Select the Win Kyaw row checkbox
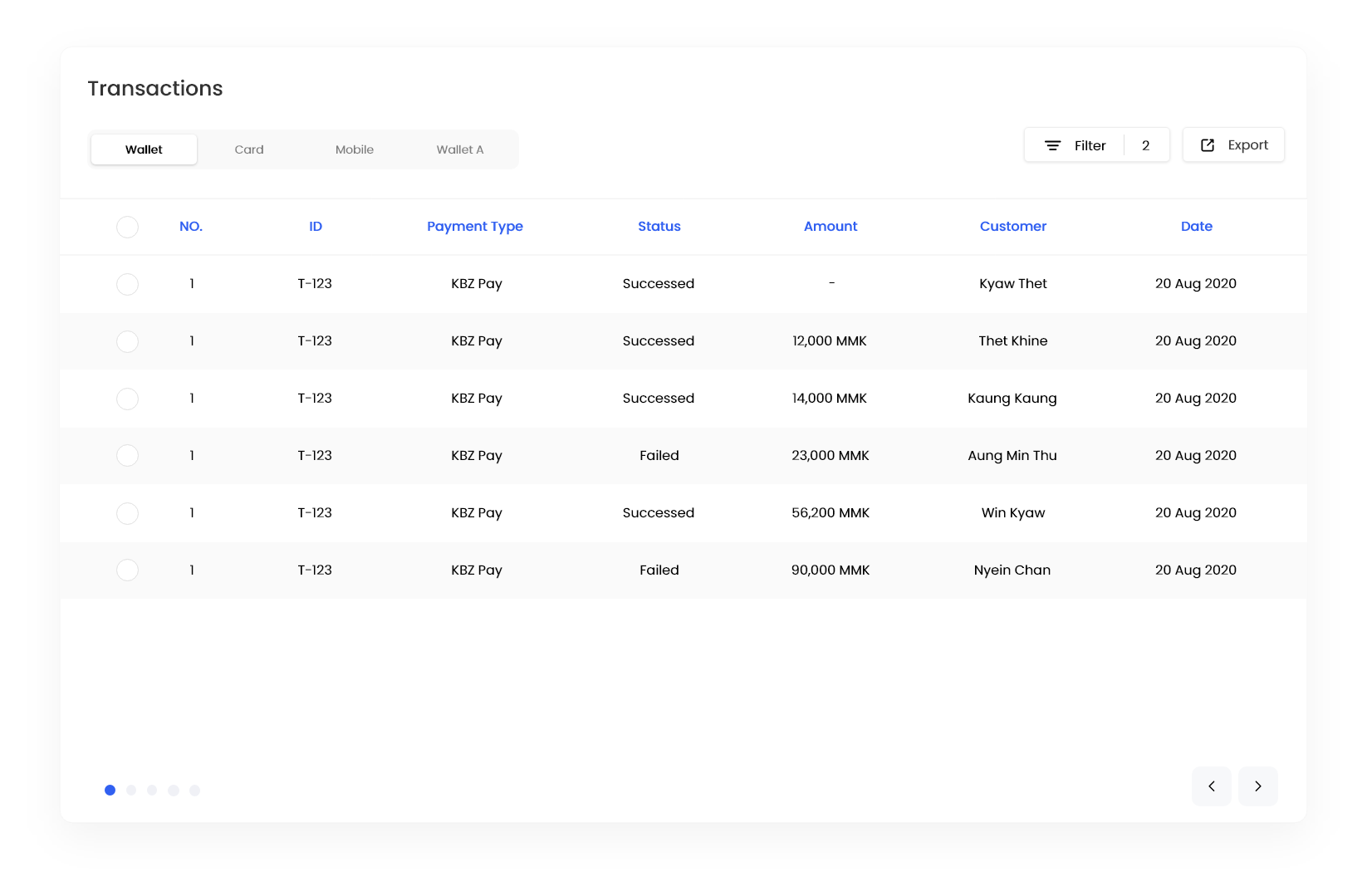Image resolution: width=1367 pixels, height=896 pixels. [127, 513]
